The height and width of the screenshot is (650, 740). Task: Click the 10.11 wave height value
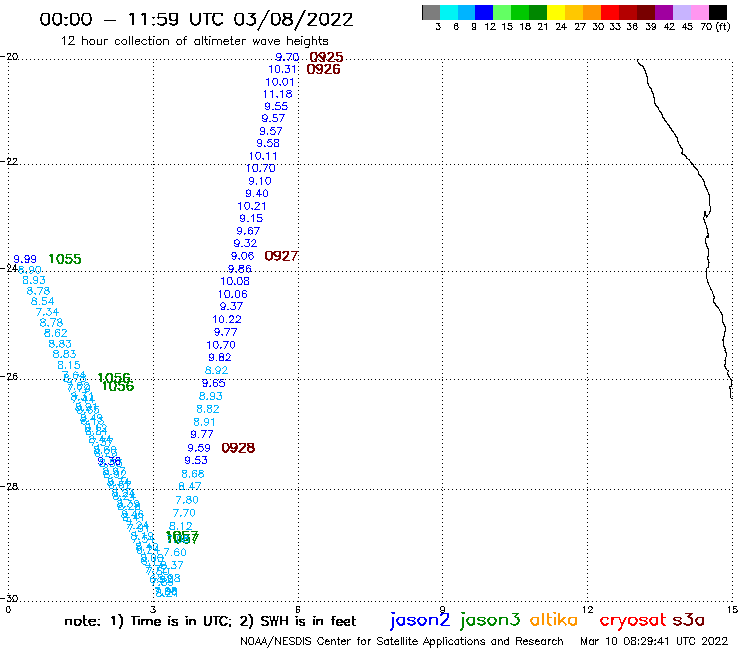click(x=263, y=156)
